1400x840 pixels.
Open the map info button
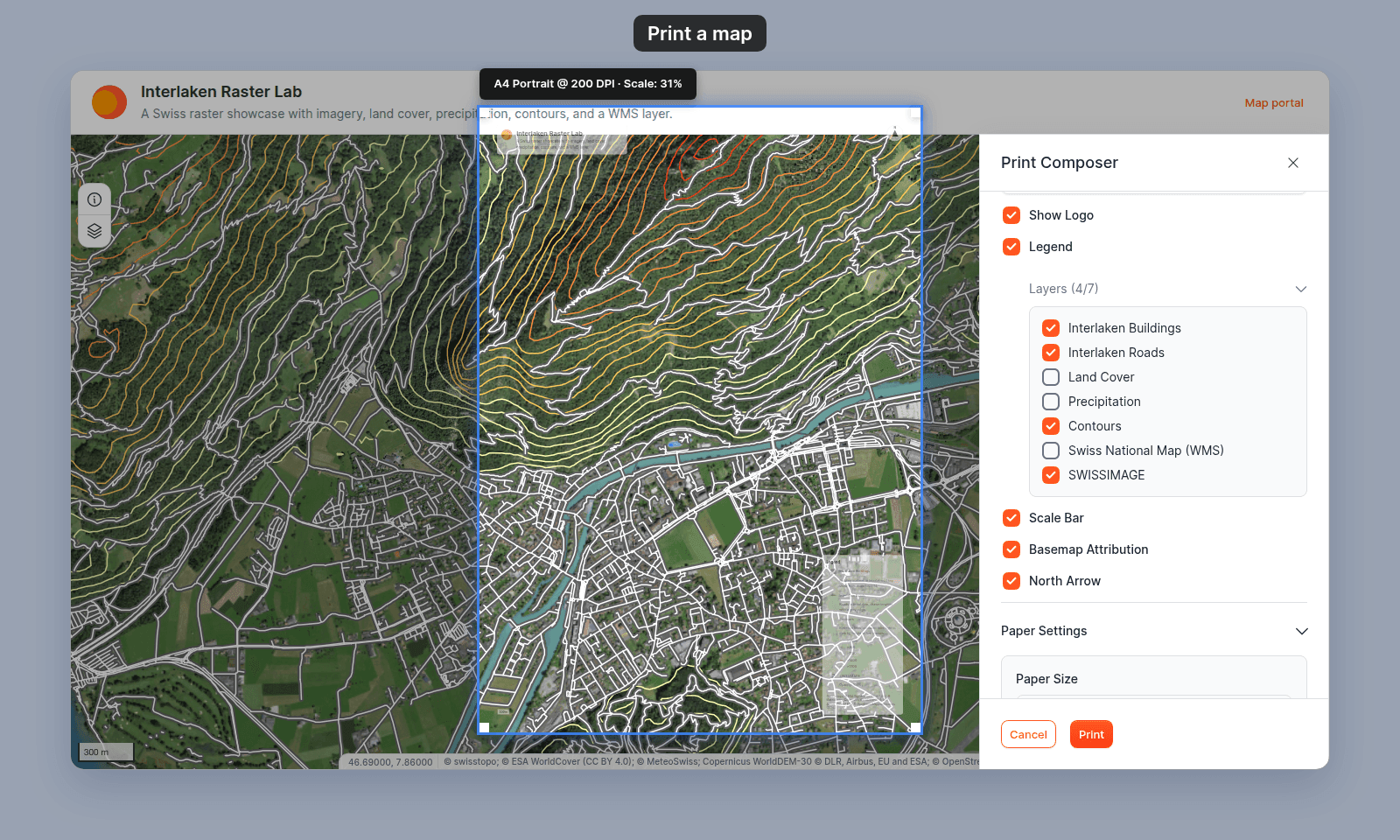94,199
